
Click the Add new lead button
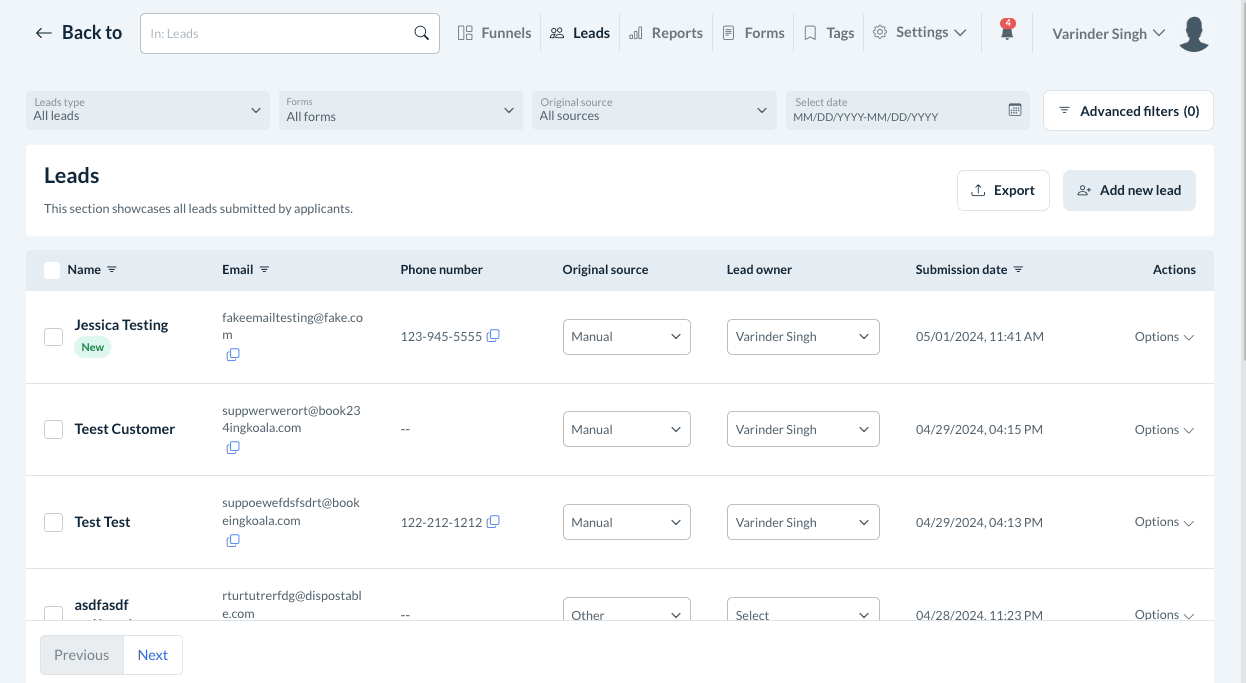1129,190
